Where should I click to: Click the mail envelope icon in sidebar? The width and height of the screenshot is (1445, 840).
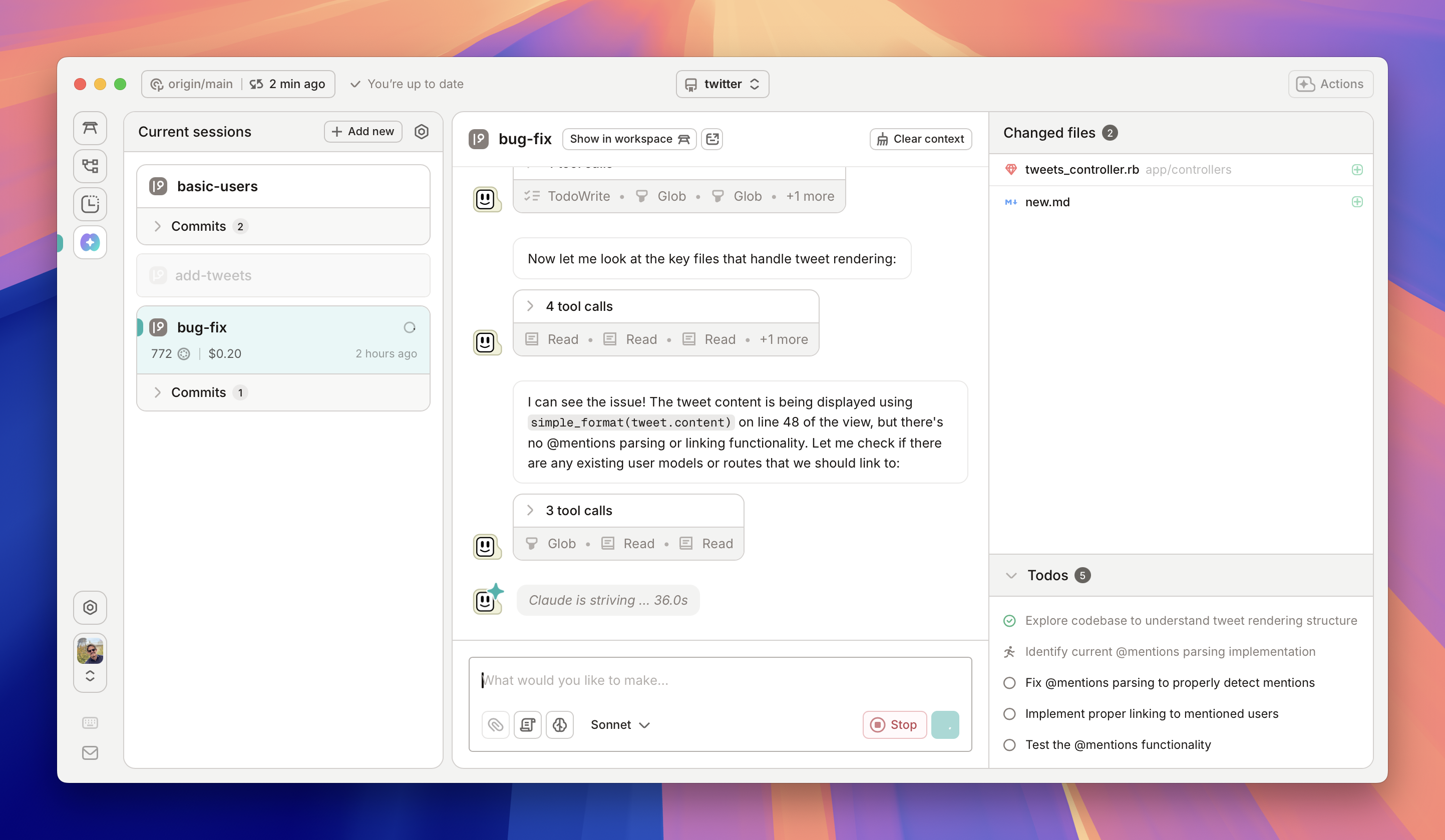(90, 753)
